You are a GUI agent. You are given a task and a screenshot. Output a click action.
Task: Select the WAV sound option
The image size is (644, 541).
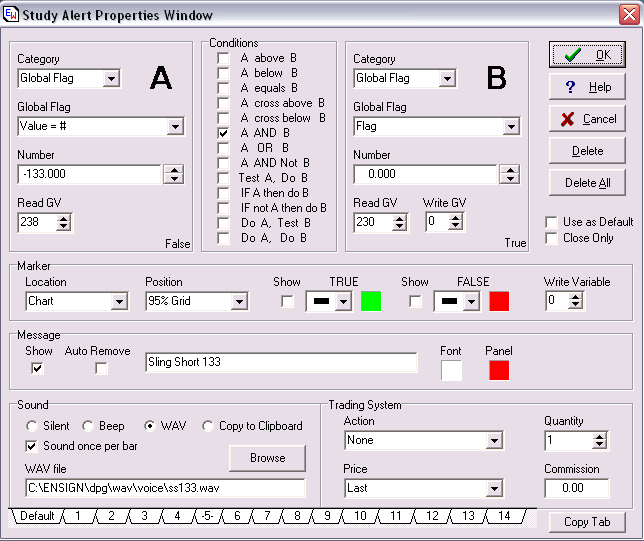click(150, 426)
